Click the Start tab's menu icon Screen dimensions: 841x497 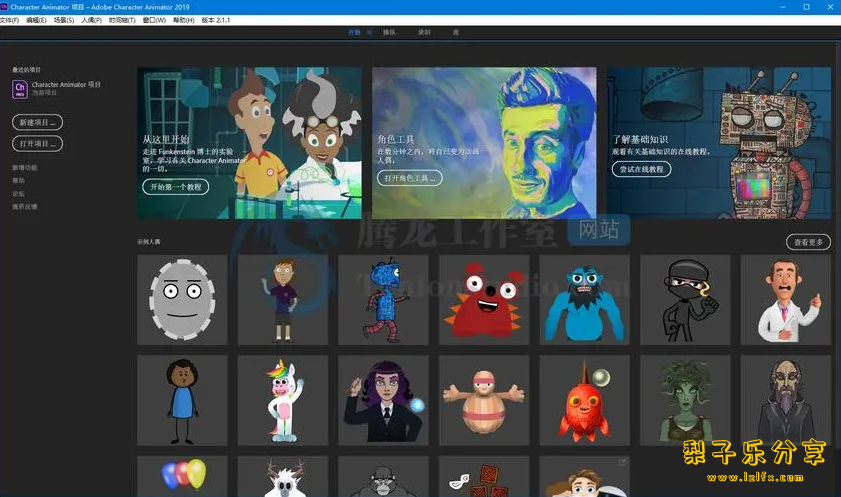tap(370, 33)
